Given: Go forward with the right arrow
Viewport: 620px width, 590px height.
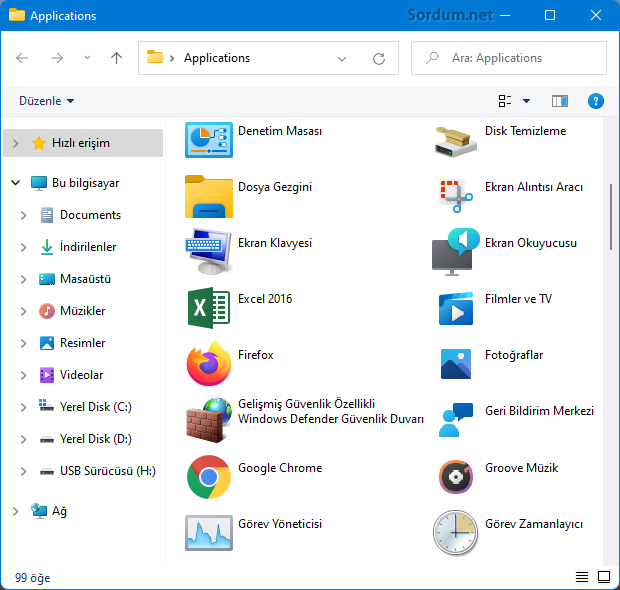Looking at the screenshot, I should point(57,58).
